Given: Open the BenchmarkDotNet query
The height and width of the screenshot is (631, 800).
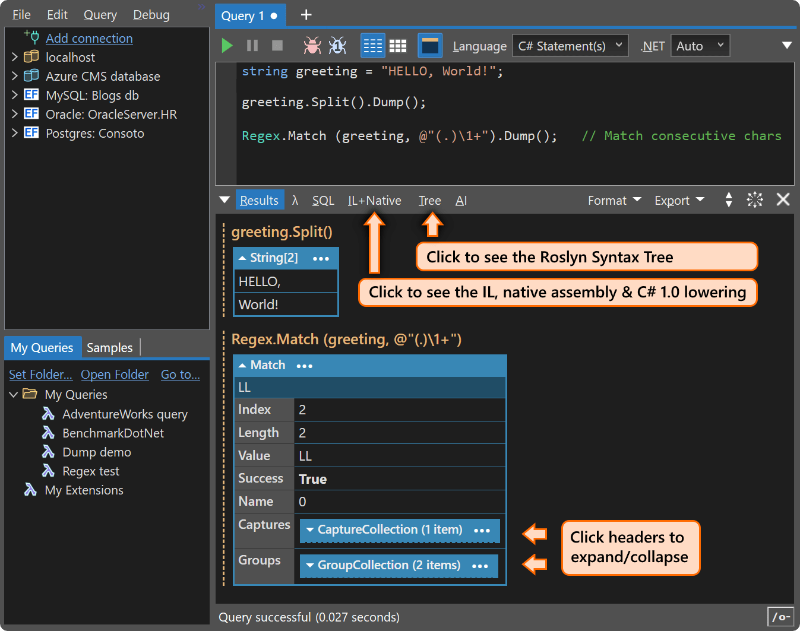Looking at the screenshot, I should pyautogui.click(x=113, y=433).
